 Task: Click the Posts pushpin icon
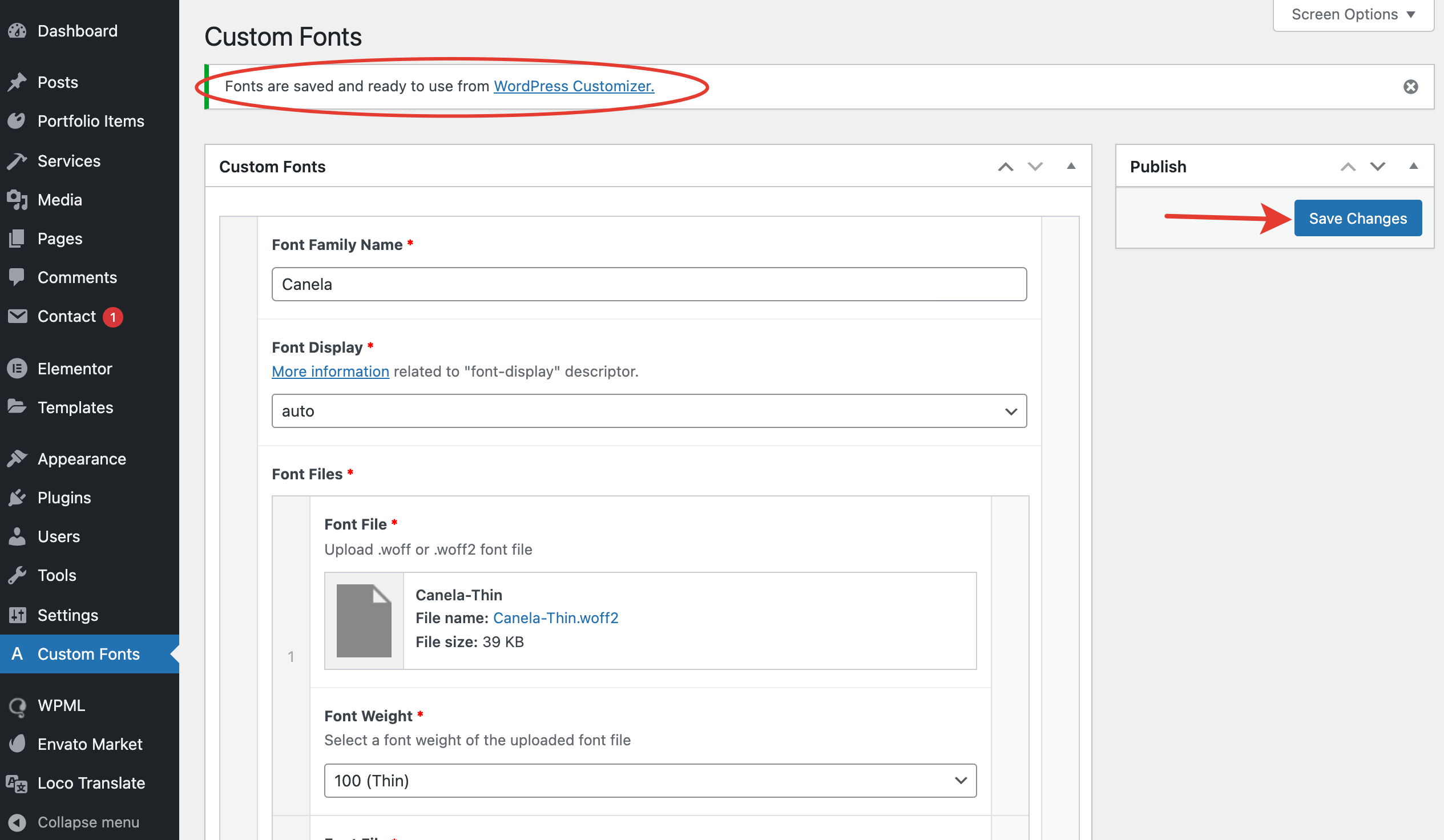pyautogui.click(x=17, y=82)
